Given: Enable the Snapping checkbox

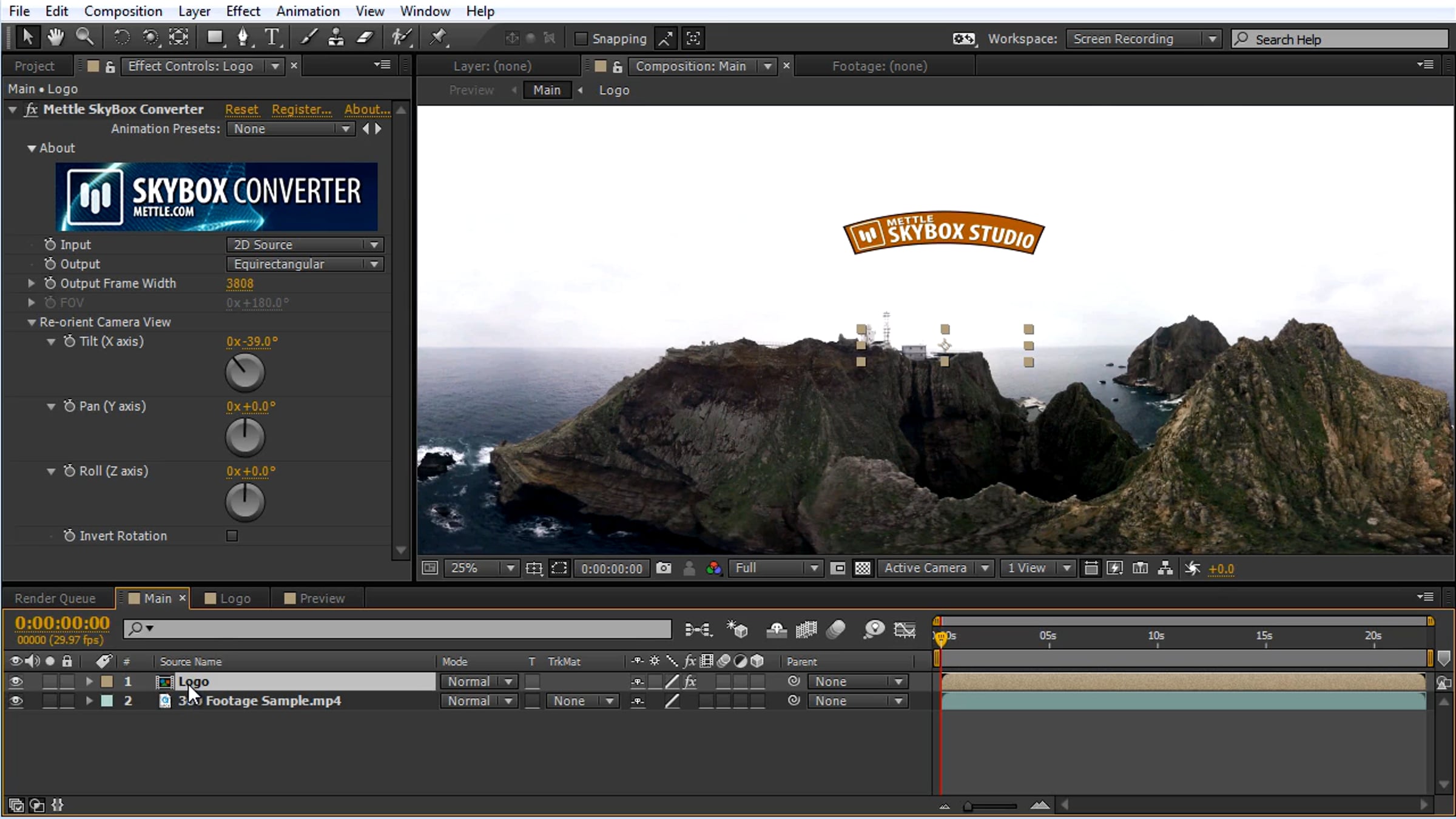Looking at the screenshot, I should pyautogui.click(x=581, y=39).
